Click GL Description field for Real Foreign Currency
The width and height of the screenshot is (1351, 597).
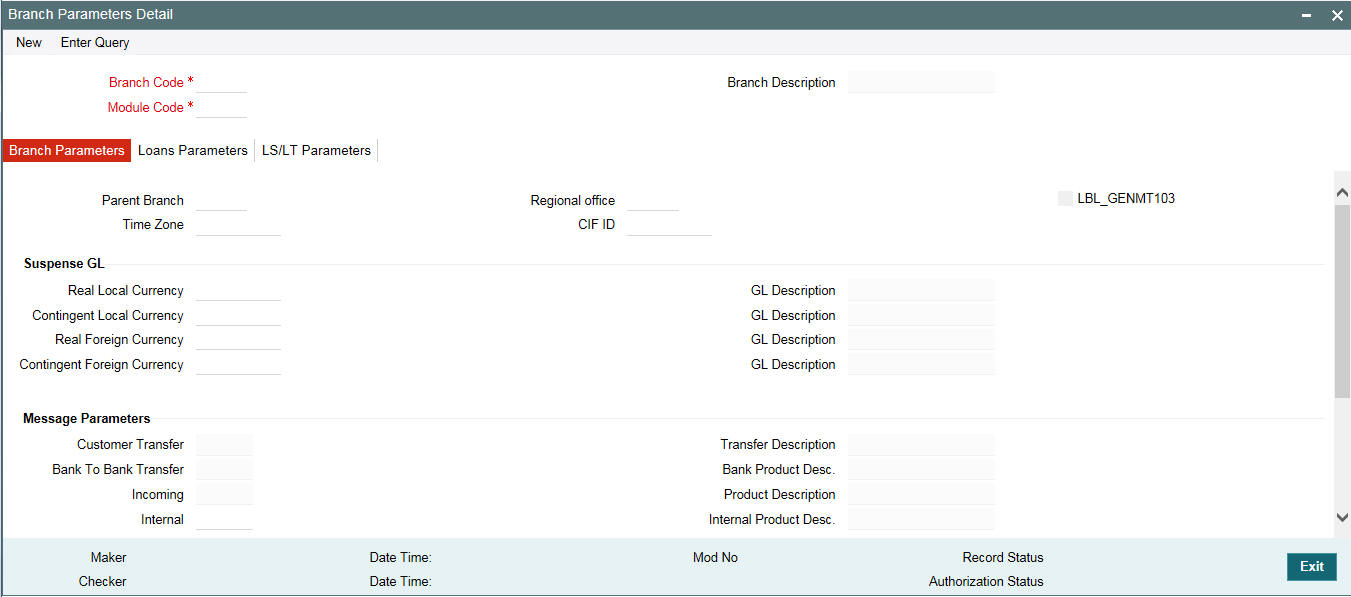pyautogui.click(x=921, y=339)
